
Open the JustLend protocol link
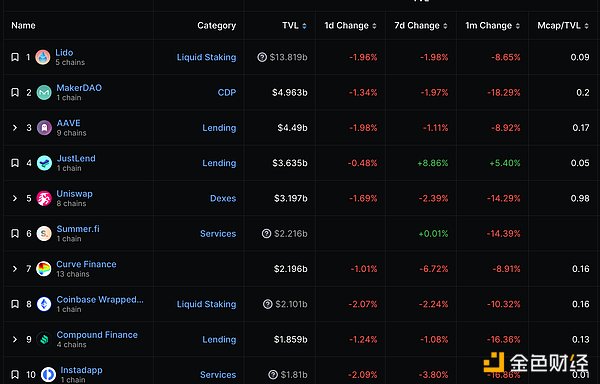pyautogui.click(x=76, y=158)
